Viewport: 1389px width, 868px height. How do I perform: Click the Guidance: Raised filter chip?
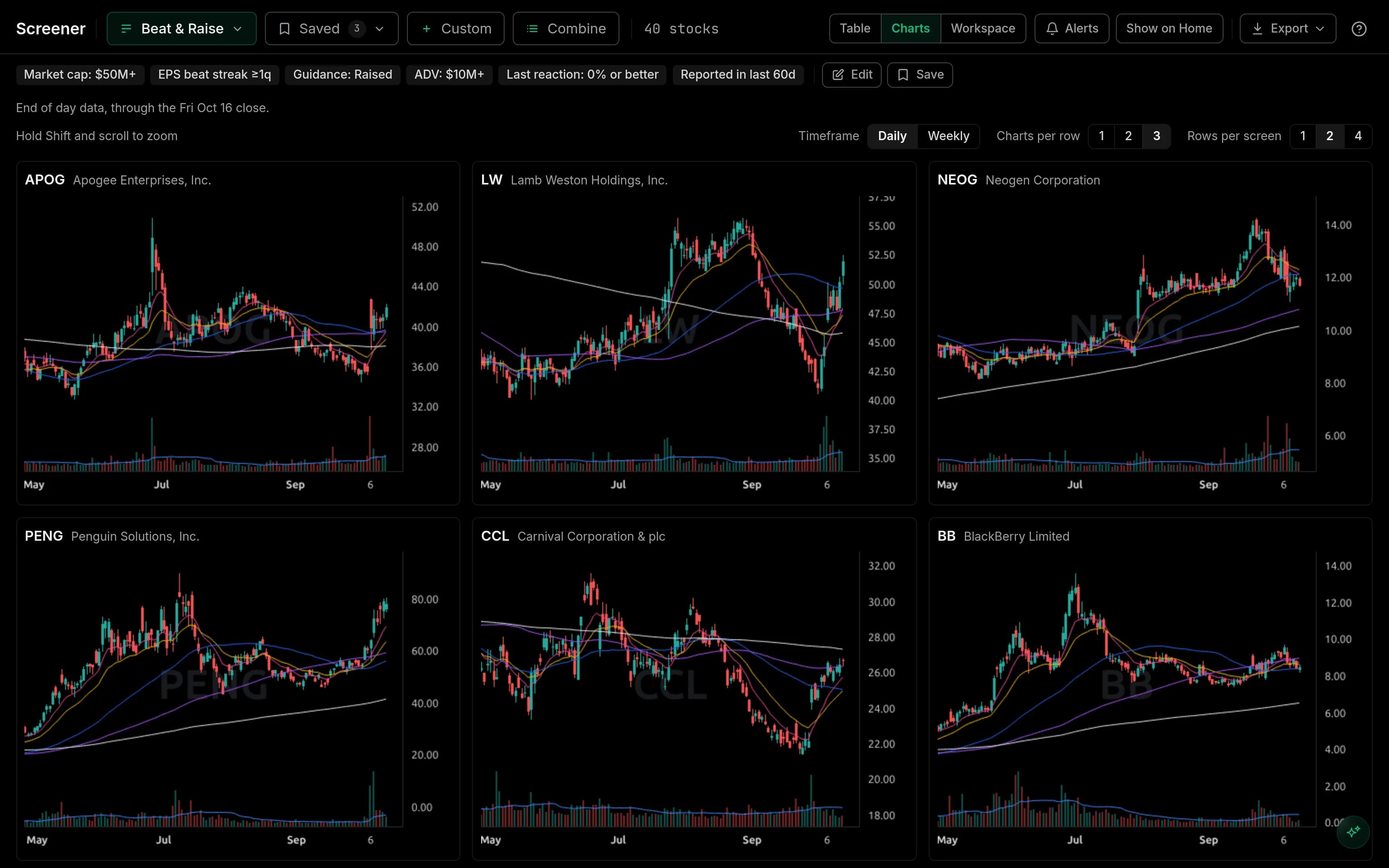tap(343, 75)
